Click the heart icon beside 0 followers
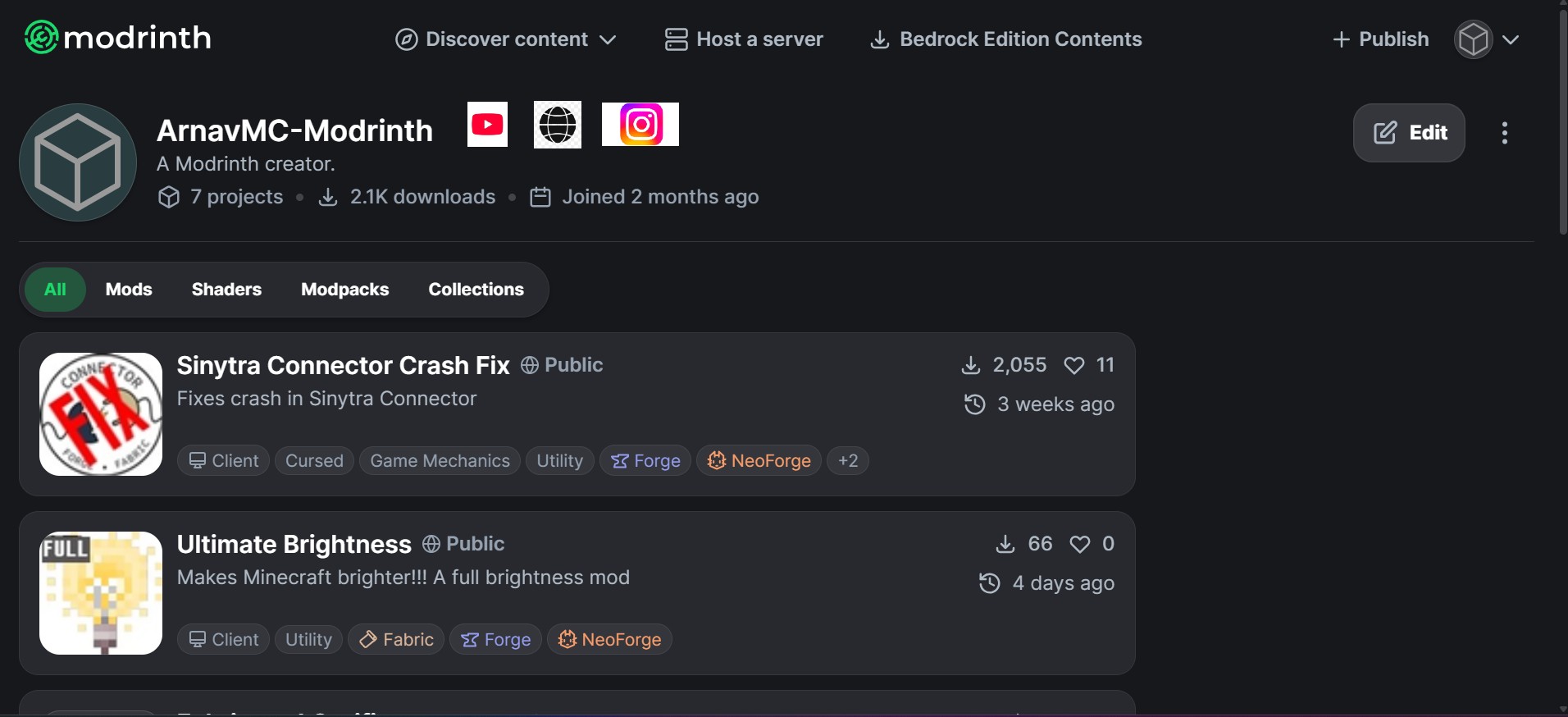The height and width of the screenshot is (717, 1568). (x=1080, y=544)
